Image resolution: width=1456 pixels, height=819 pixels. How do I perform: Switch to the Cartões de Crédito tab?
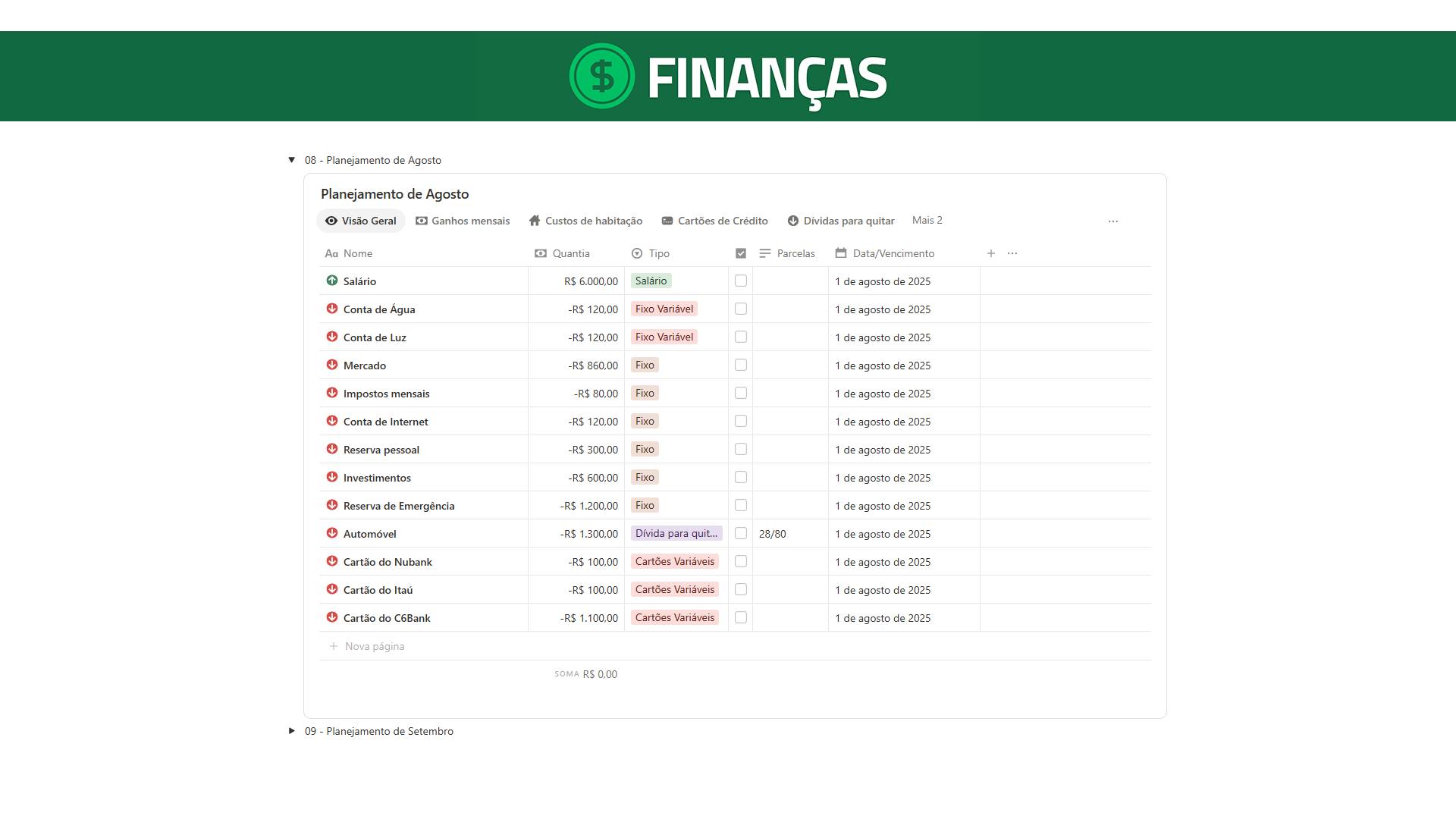(714, 221)
